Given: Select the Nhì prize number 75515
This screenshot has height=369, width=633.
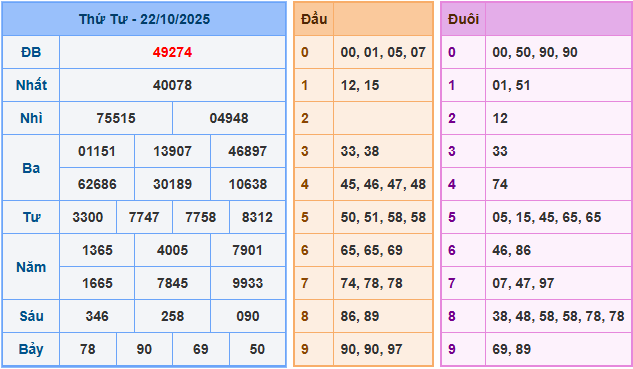Looking at the screenshot, I should [x=116, y=118].
